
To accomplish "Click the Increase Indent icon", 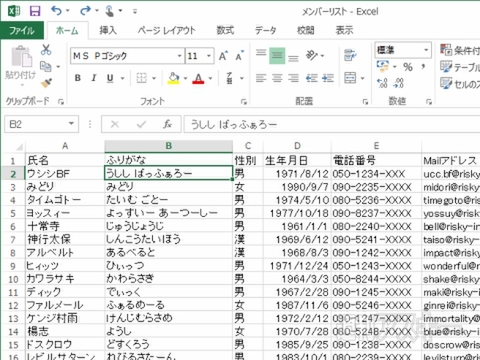I will tap(328, 78).
